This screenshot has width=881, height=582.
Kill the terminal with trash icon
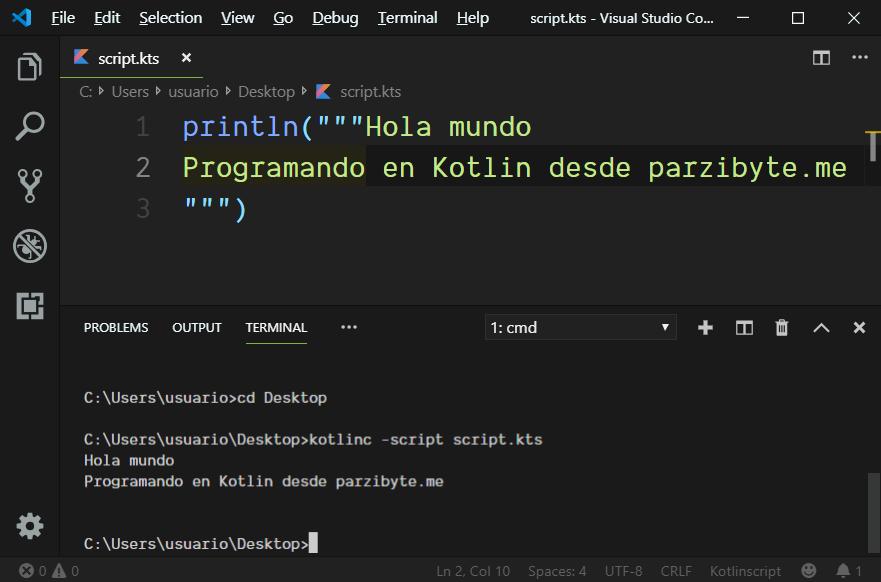click(x=782, y=328)
